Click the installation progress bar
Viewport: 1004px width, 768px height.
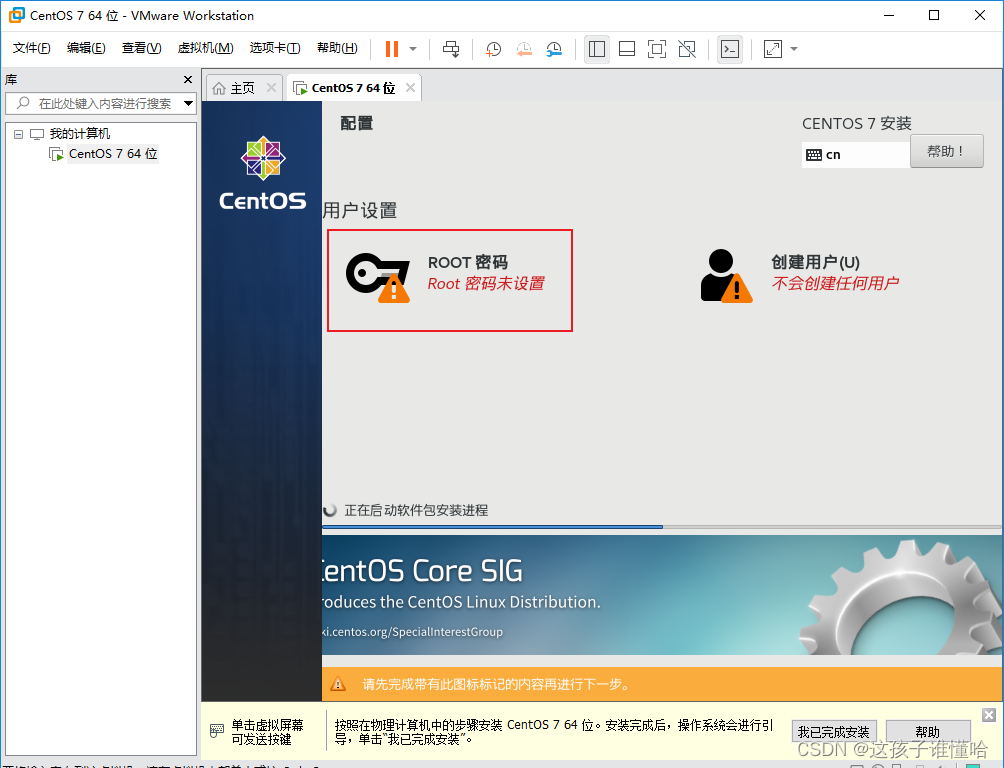coord(661,527)
